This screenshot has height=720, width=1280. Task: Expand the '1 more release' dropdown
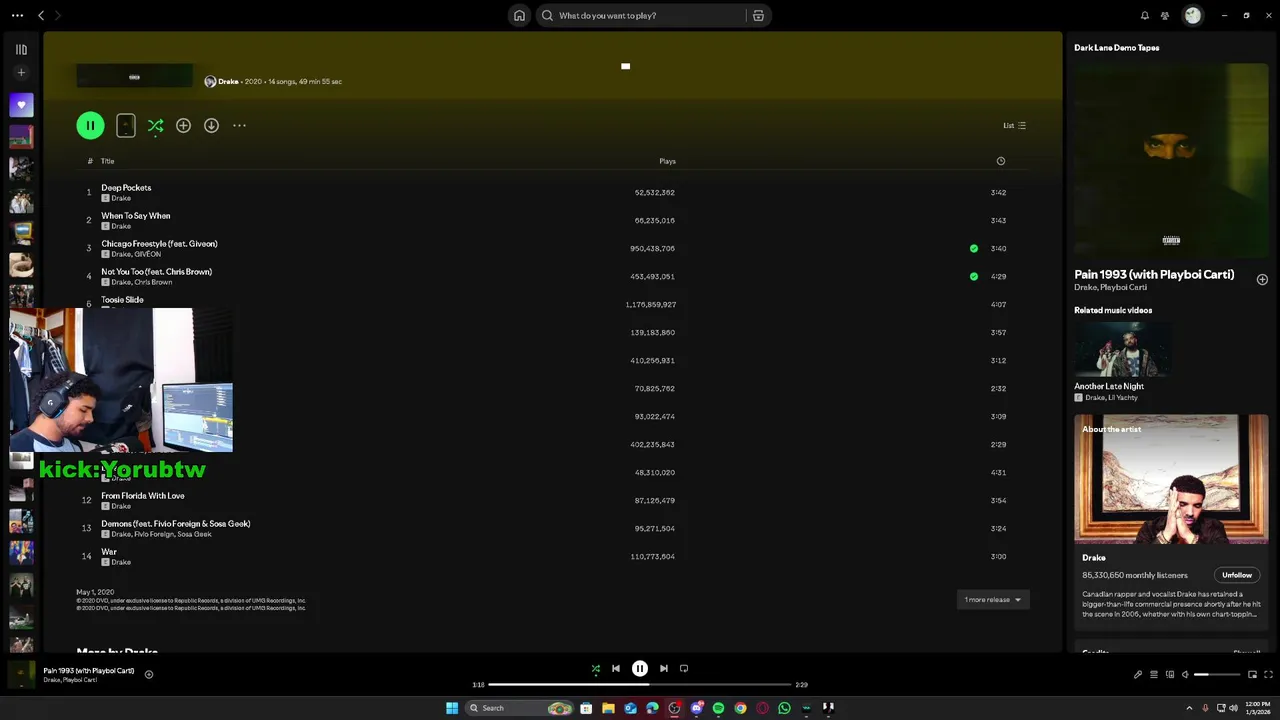993,599
